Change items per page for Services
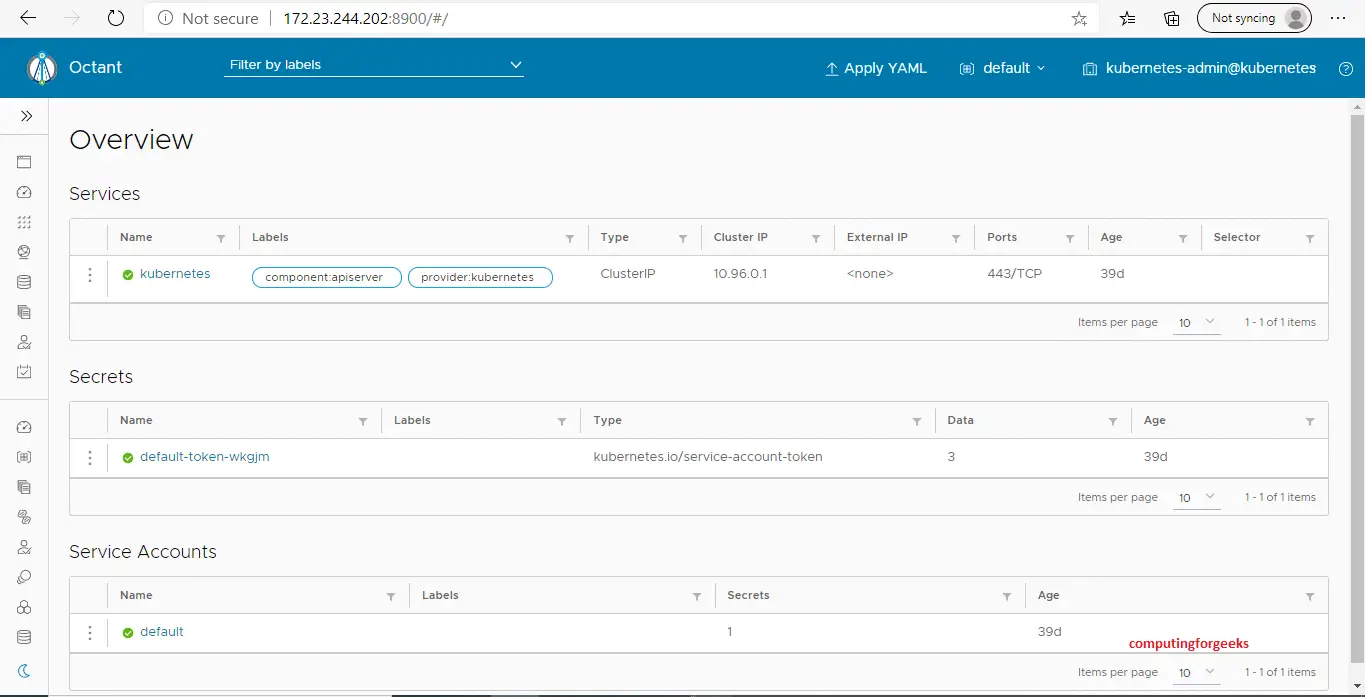The image size is (1365, 697). pos(1196,322)
